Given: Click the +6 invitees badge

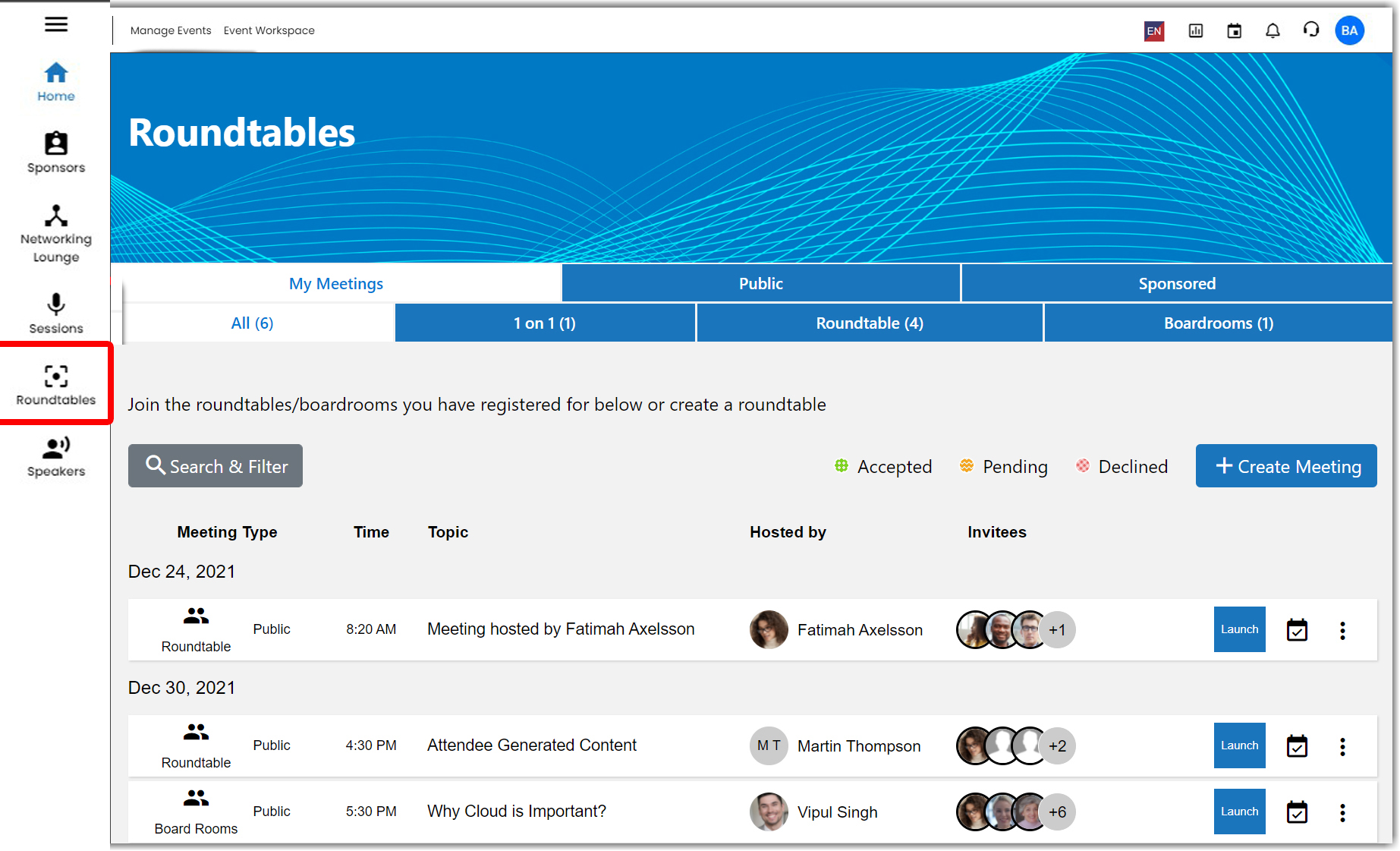Looking at the screenshot, I should click(x=1057, y=812).
